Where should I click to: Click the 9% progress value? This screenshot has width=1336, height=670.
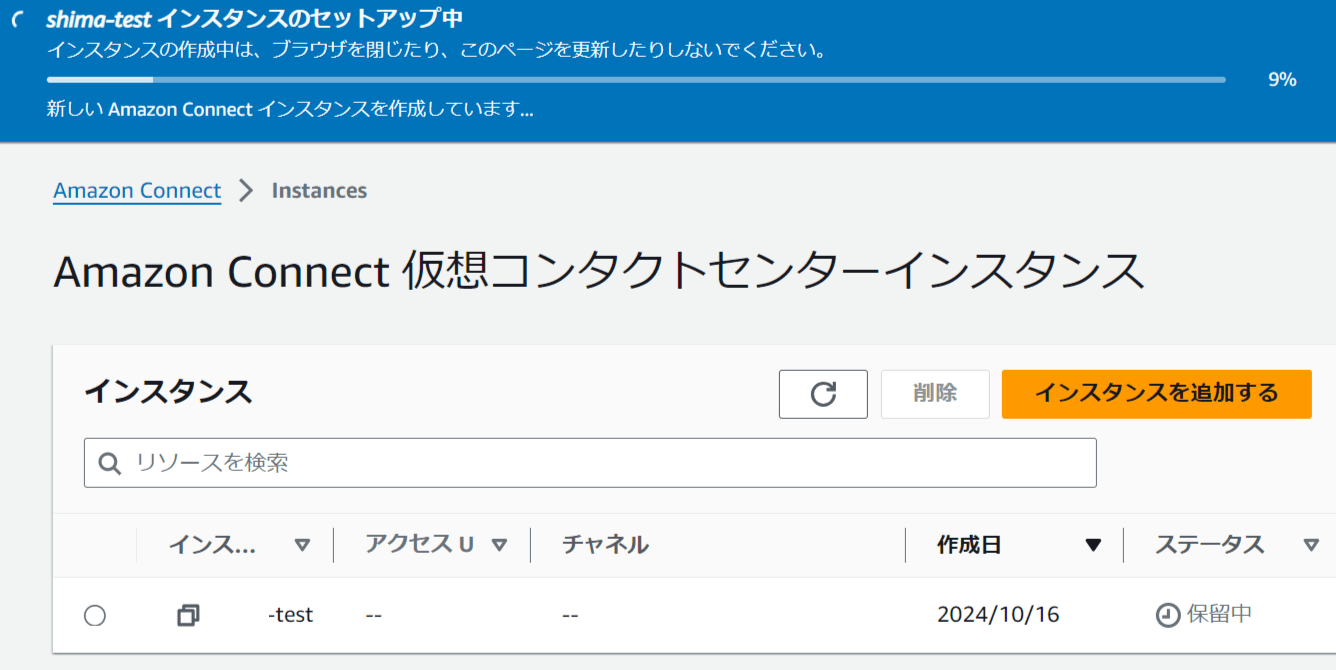pyautogui.click(x=1282, y=80)
